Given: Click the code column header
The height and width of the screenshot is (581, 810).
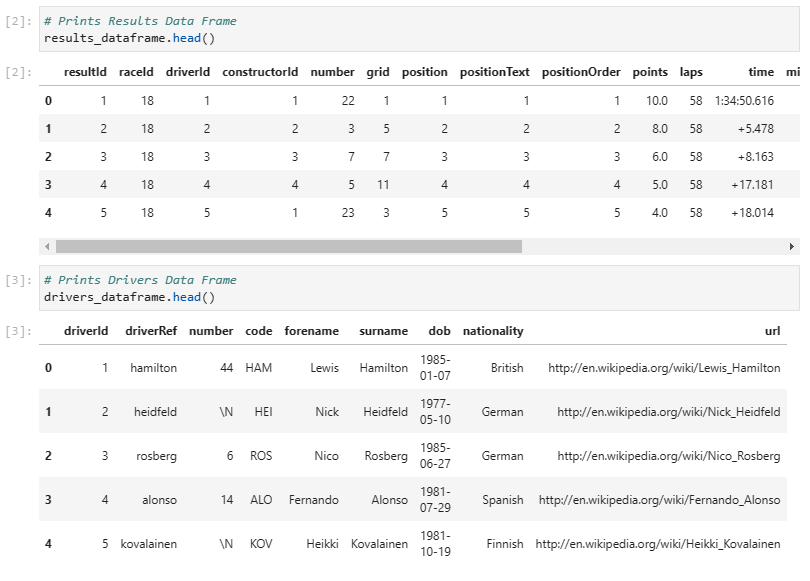Looking at the screenshot, I should 259,331.
